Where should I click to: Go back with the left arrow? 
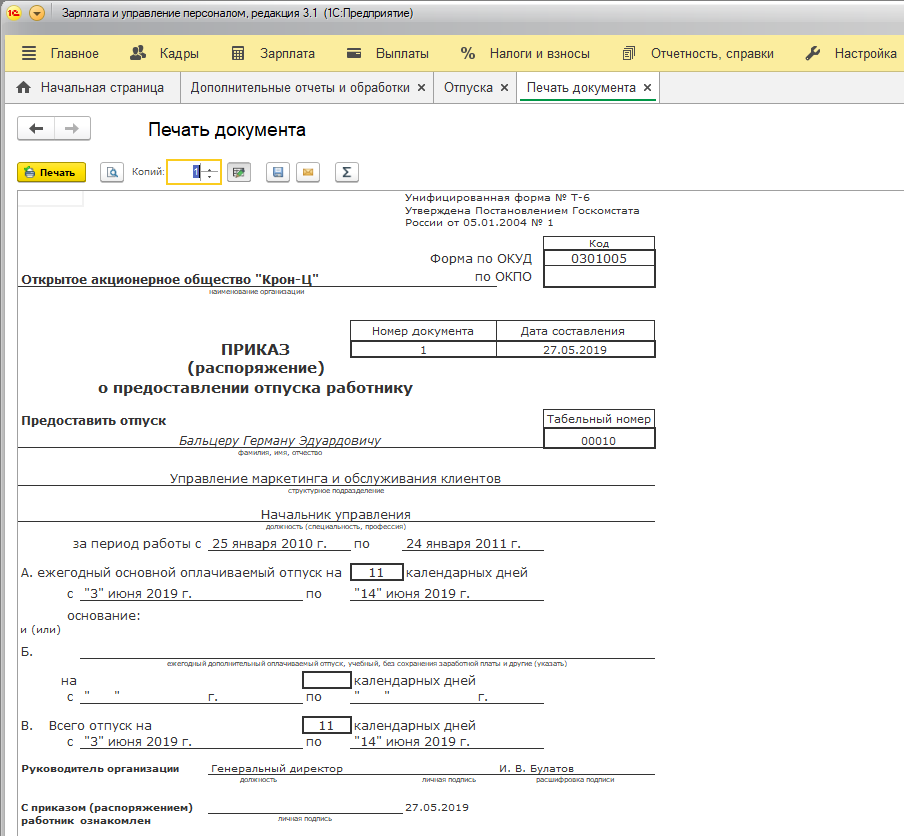37,129
